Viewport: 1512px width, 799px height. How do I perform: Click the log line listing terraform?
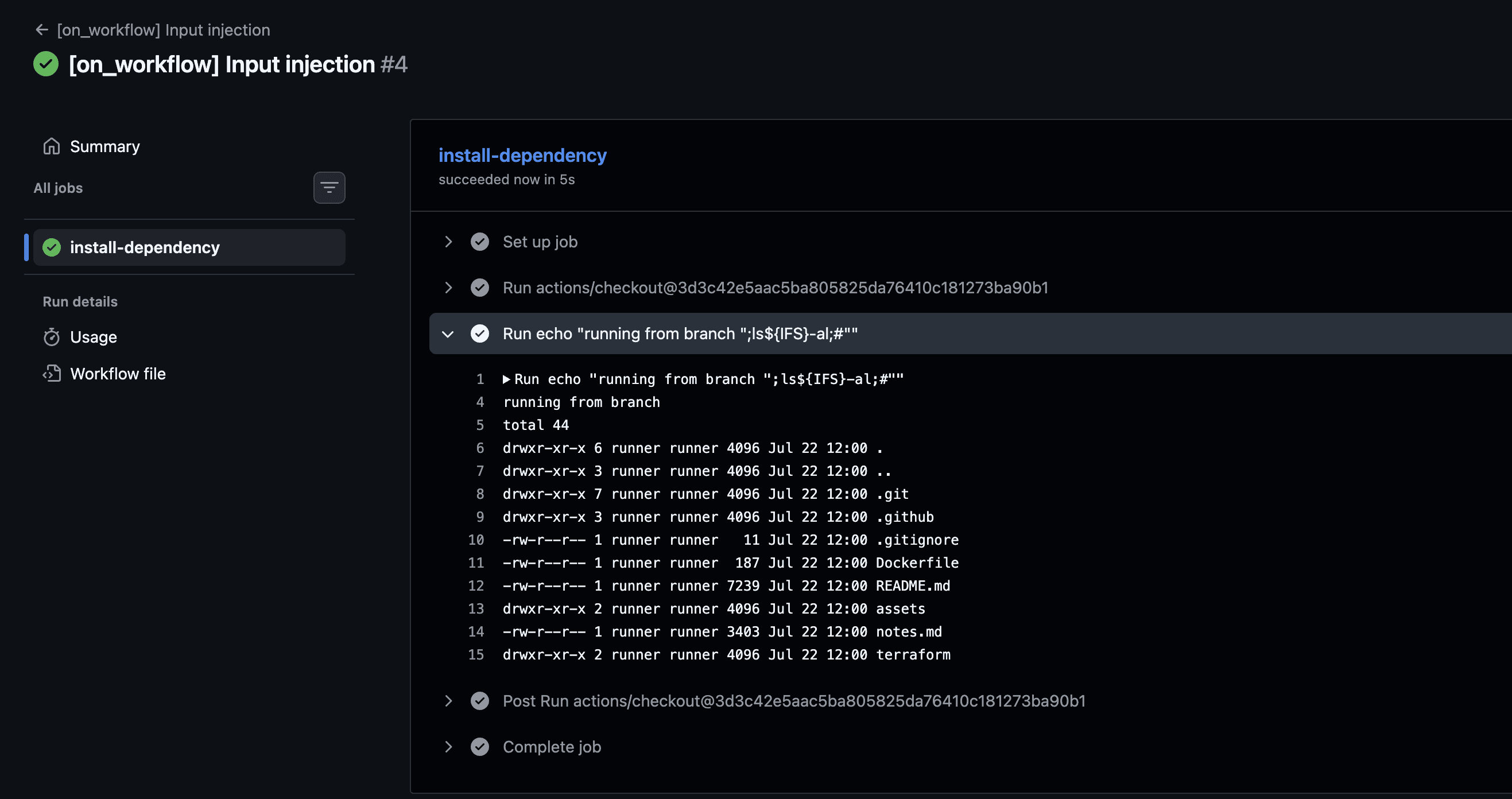(x=727, y=654)
